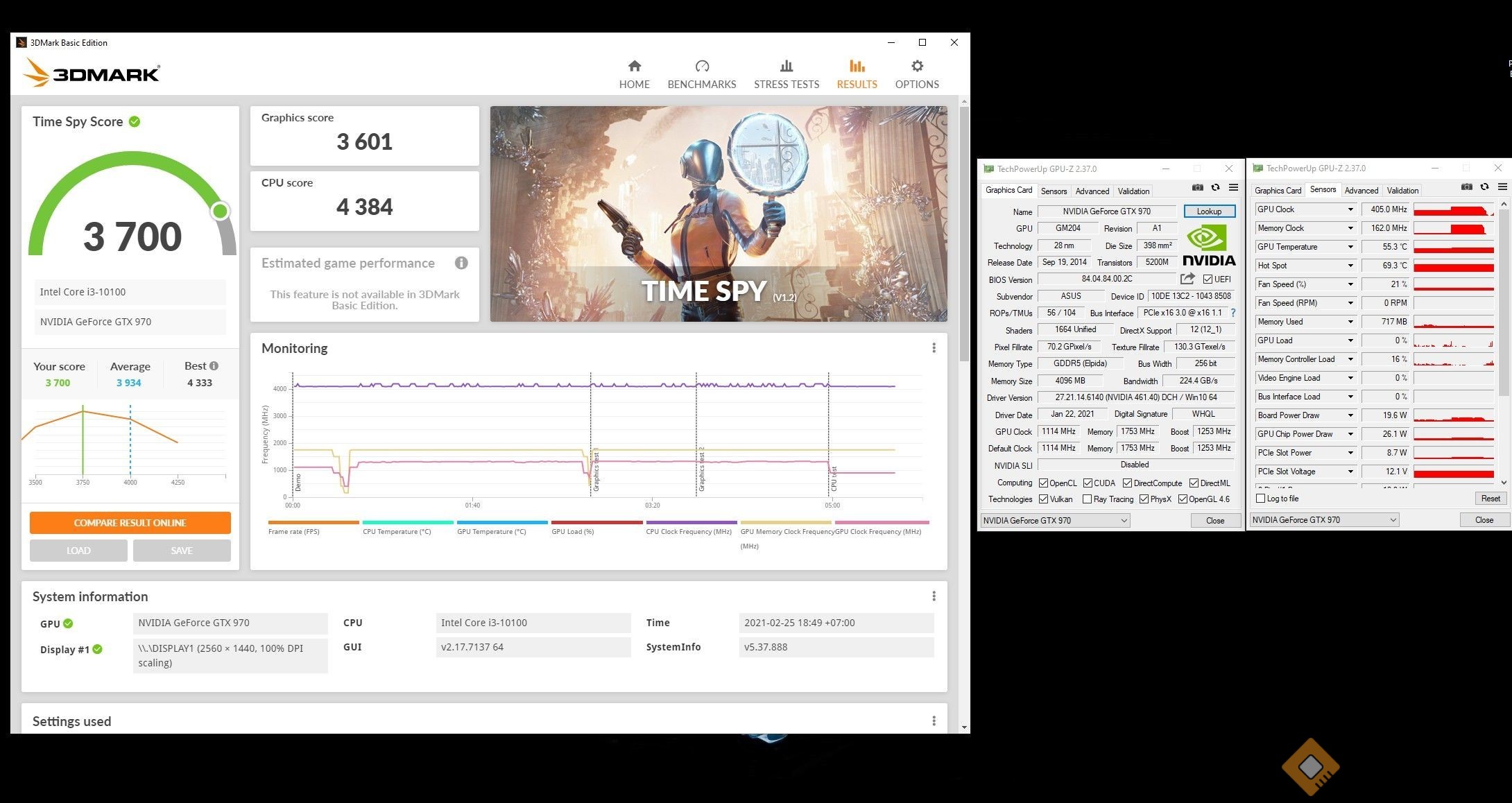Expand the GPU Temperature sensor dropdown
Screen dimensions: 1512x803
[1350, 247]
